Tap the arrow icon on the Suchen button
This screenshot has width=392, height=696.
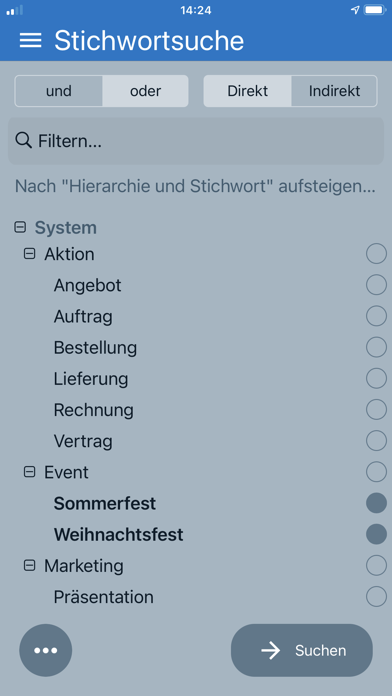pyautogui.click(x=271, y=651)
